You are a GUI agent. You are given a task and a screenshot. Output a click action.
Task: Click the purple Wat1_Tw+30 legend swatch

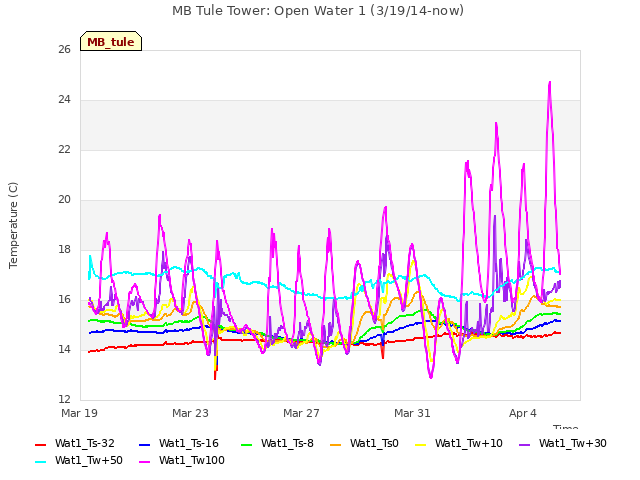(x=524, y=444)
